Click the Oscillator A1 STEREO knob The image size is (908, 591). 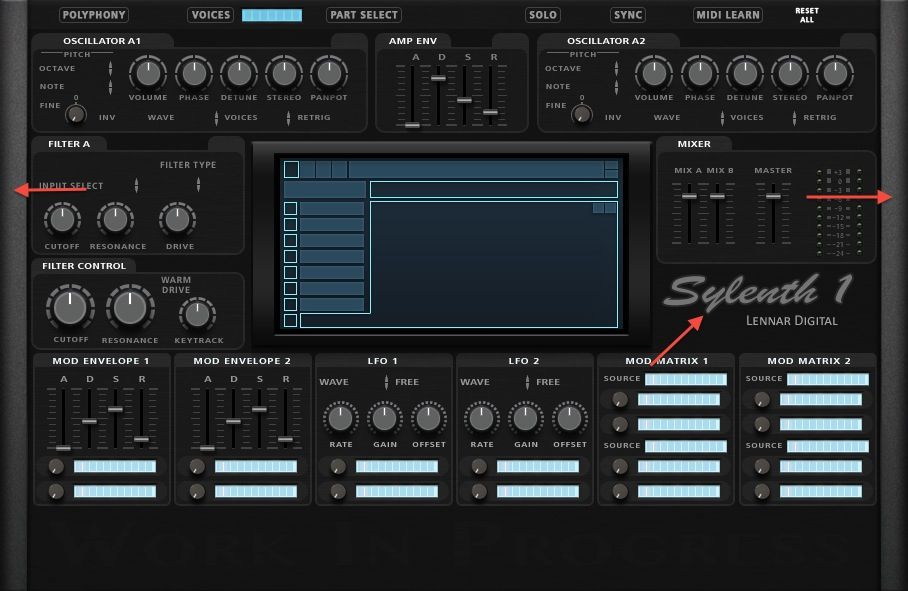(284, 73)
